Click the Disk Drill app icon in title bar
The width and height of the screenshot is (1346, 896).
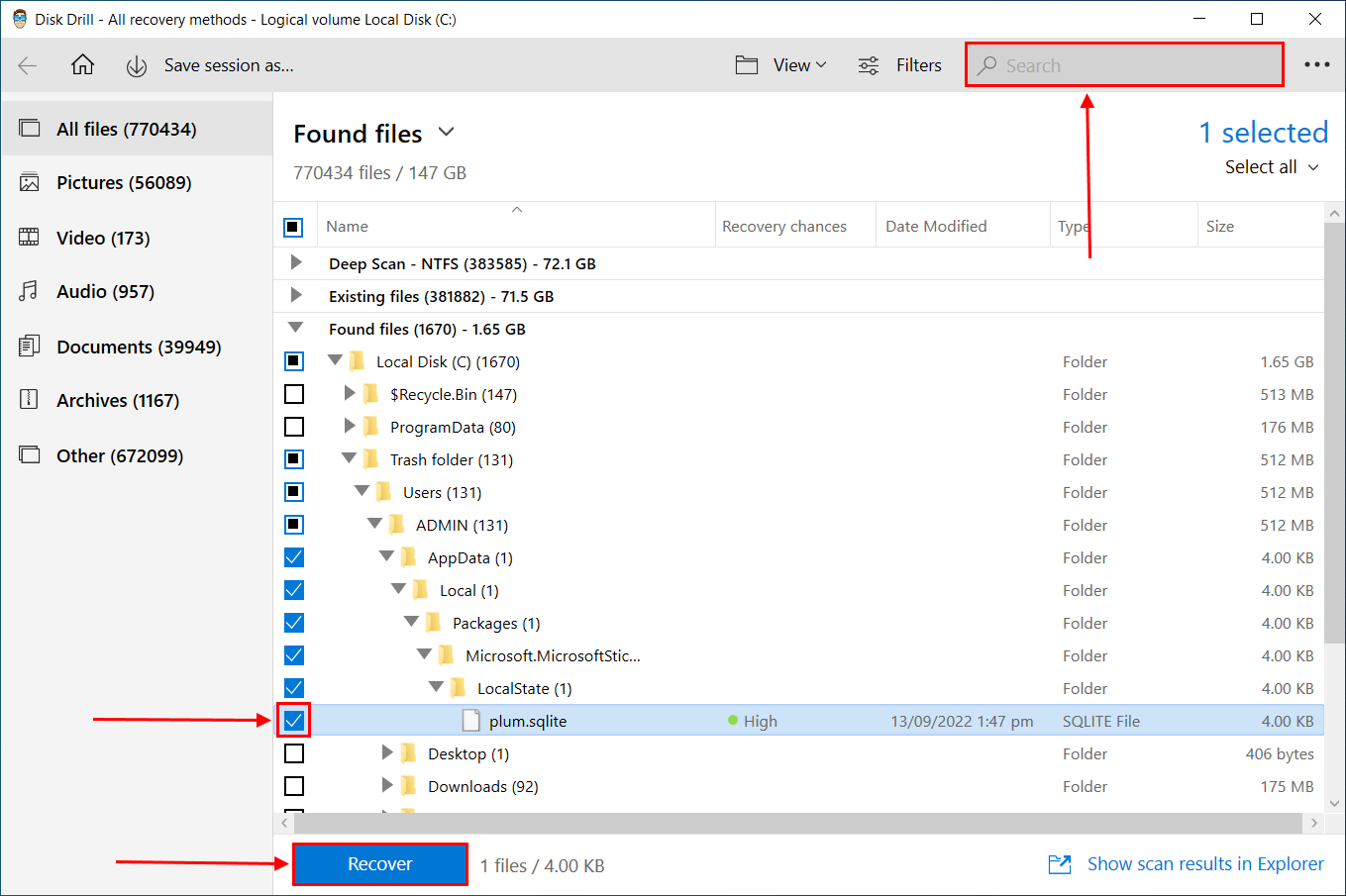pyautogui.click(x=19, y=19)
